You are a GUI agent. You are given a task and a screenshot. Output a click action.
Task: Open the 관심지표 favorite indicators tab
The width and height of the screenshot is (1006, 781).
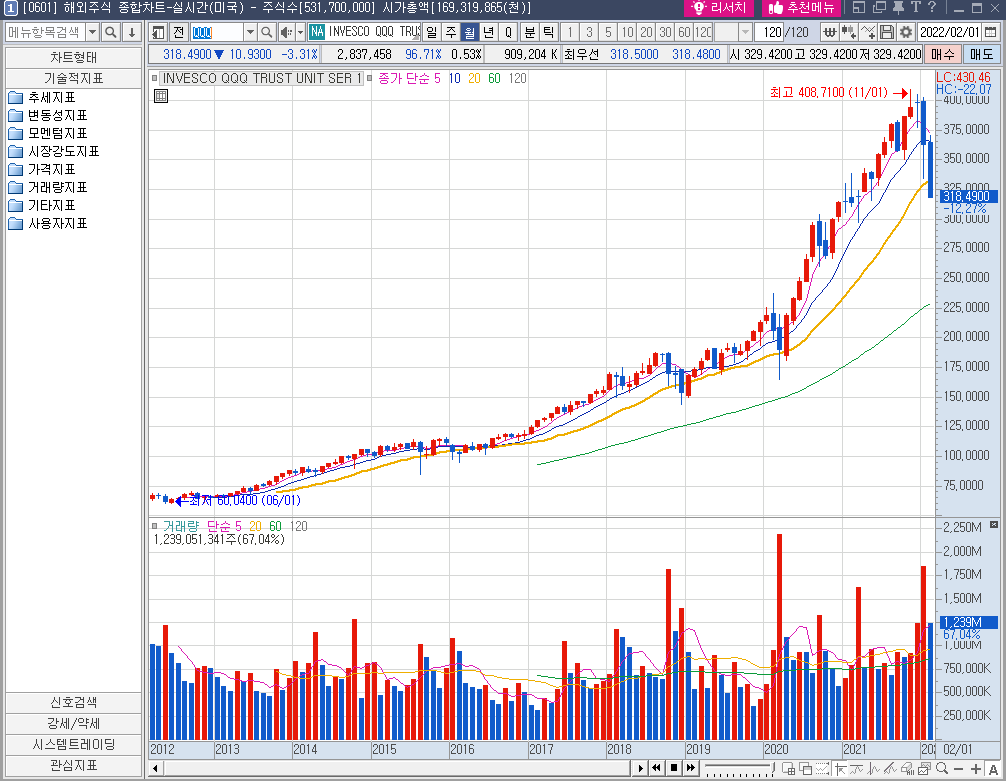tap(73, 766)
